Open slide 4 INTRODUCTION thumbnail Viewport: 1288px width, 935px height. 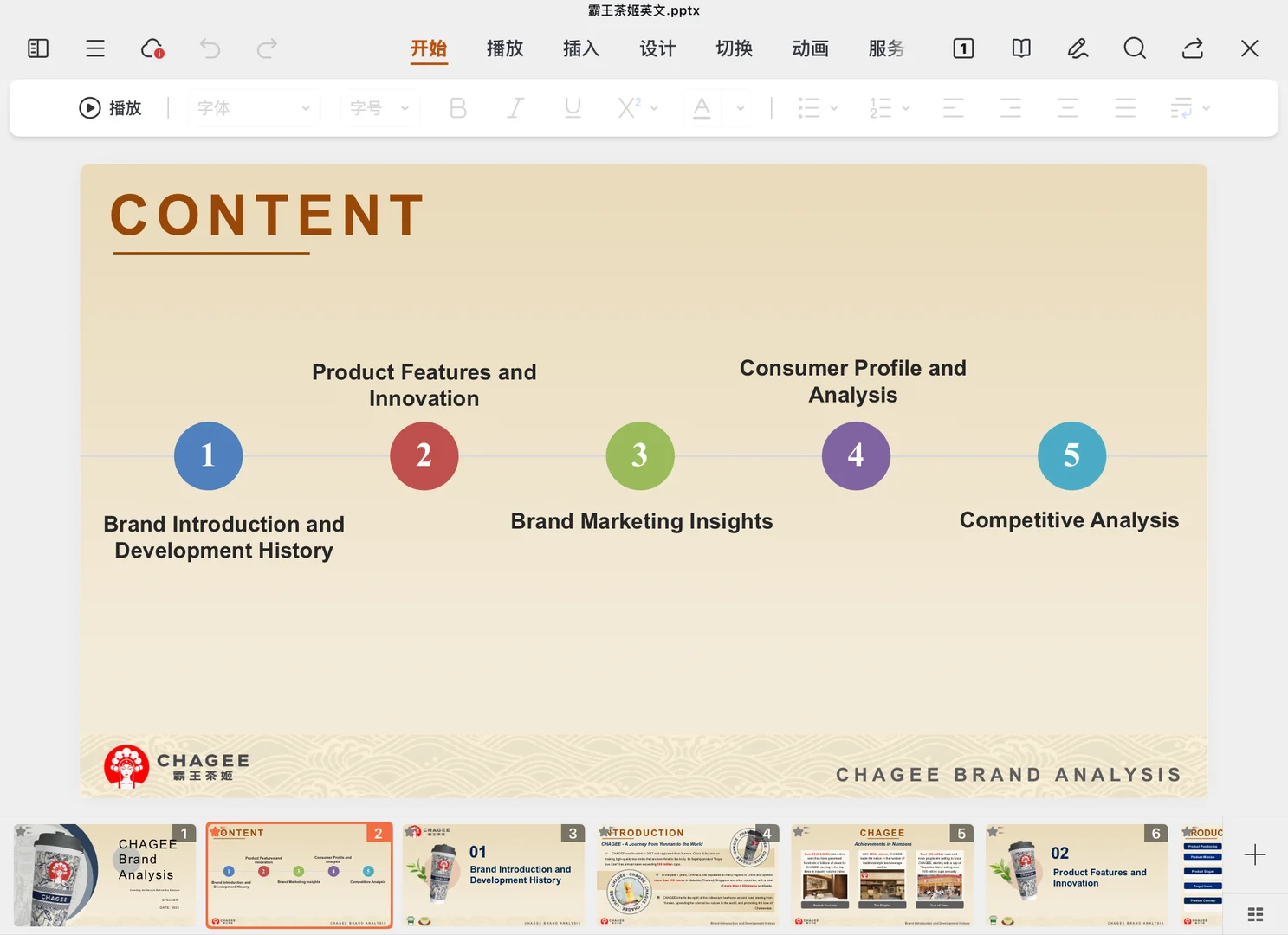[x=688, y=875]
